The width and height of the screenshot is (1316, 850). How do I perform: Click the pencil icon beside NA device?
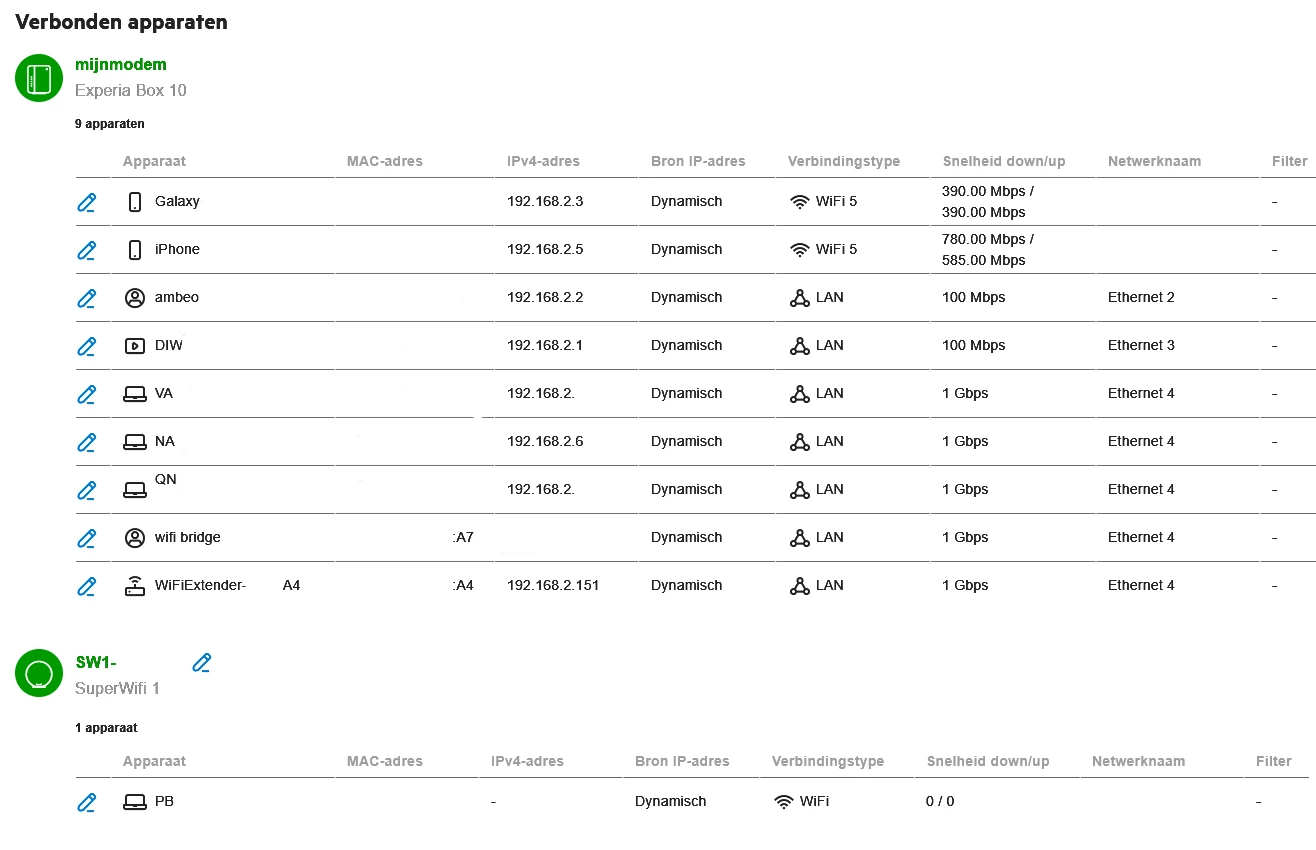(87, 442)
